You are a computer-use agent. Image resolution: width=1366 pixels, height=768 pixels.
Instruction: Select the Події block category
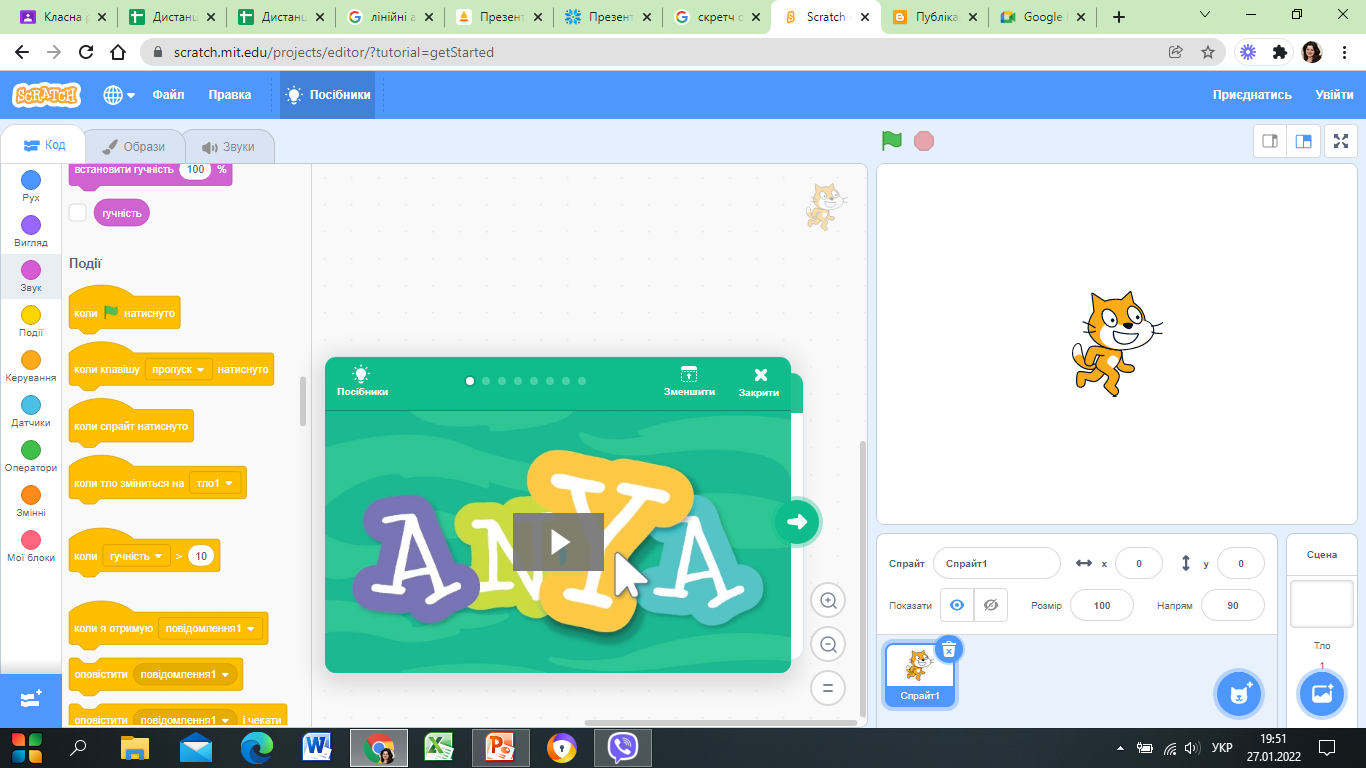click(x=31, y=321)
